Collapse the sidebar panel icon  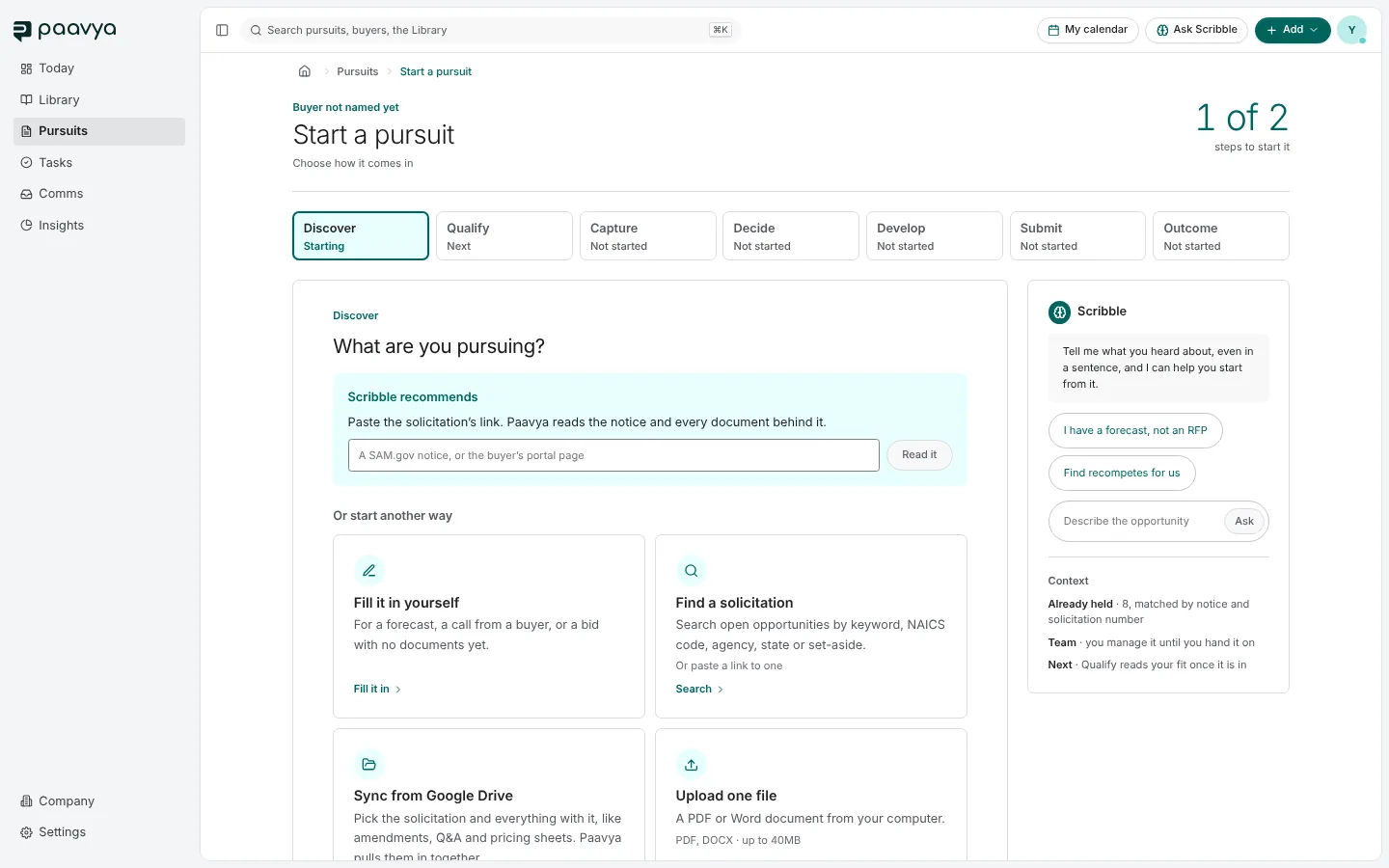[x=222, y=30]
